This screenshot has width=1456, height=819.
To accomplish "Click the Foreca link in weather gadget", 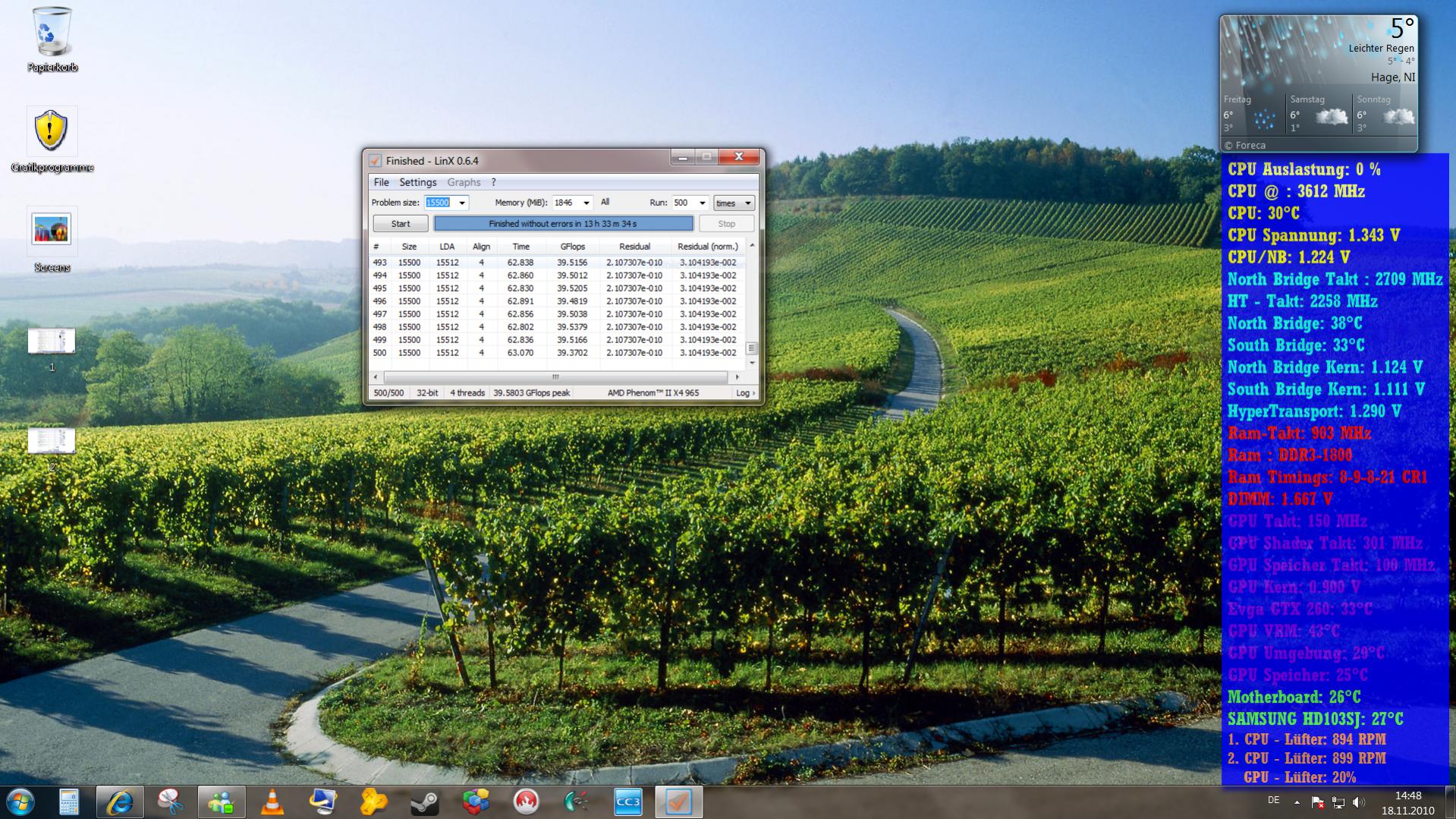I will 1244,145.
